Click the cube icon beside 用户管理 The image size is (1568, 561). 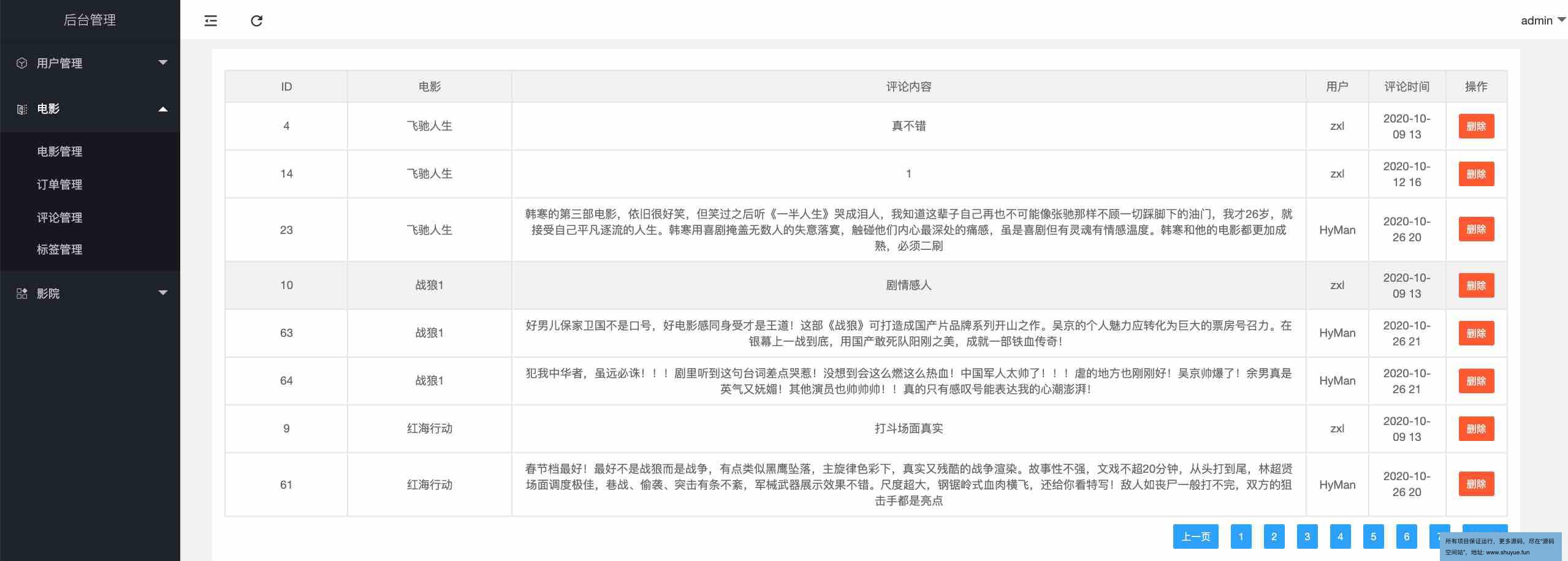22,63
